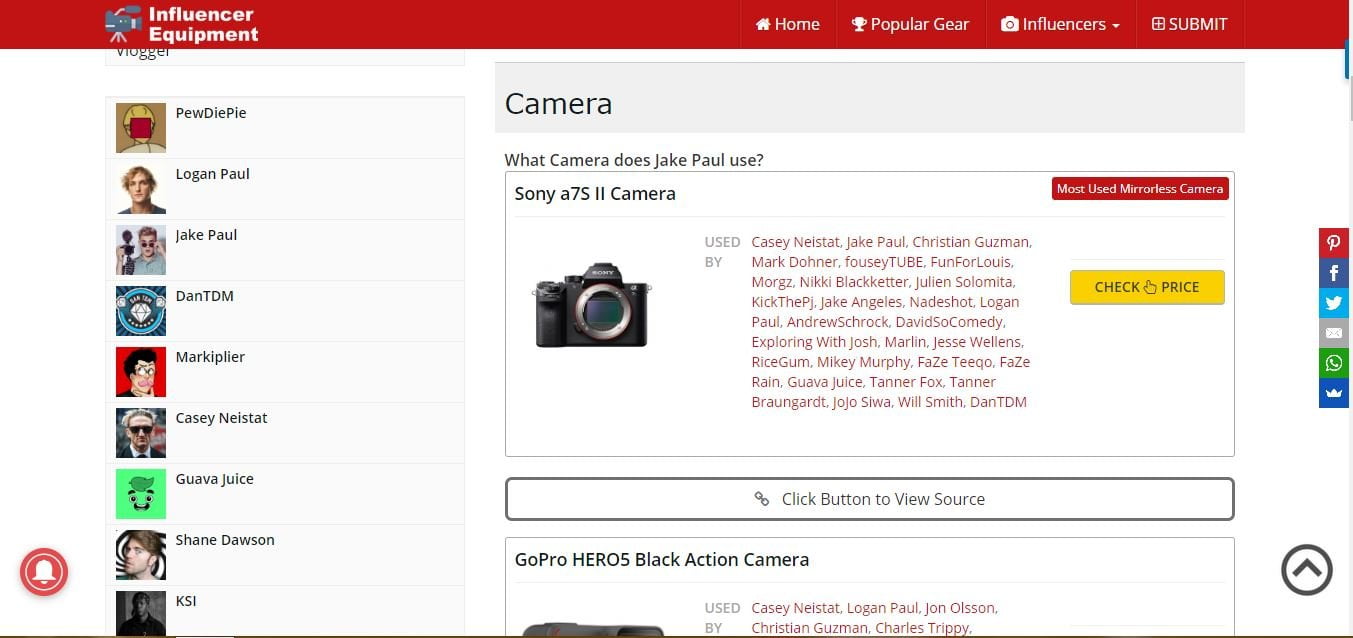This screenshot has height=638, width=1353.
Task: Click Exploring With Josh in used-by list
Action: [814, 342]
